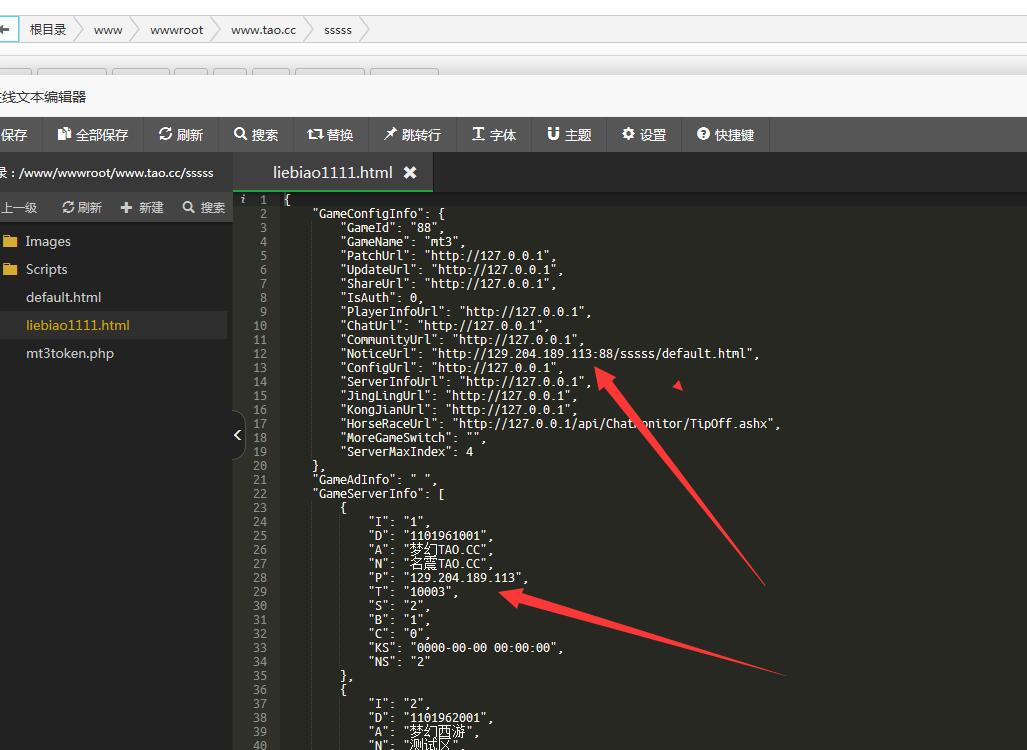The height and width of the screenshot is (750, 1027).
Task: Select the liebiao1111.html editor tab
Action: tap(332, 172)
